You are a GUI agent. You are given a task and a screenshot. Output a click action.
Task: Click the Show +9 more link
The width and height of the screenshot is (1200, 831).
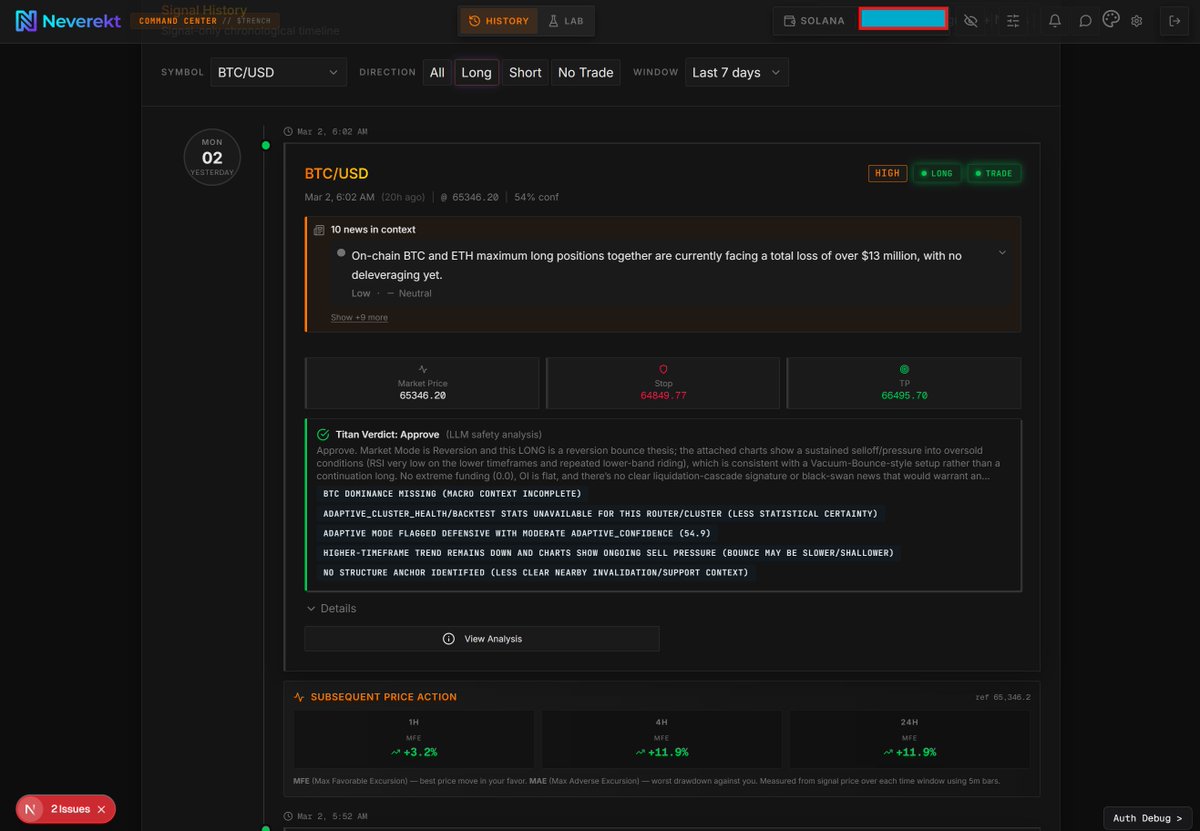(x=359, y=318)
